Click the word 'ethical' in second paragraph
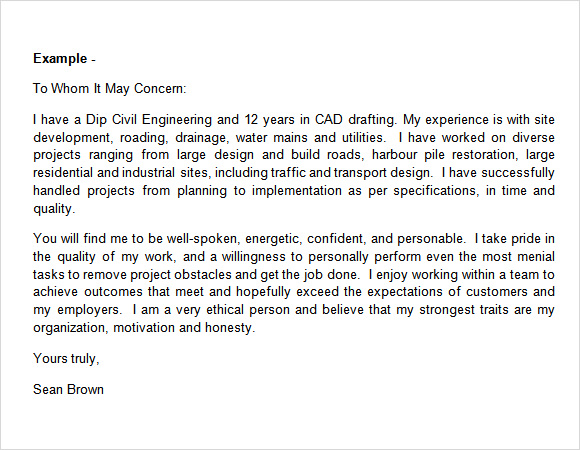Image resolution: width=580 pixels, height=450 pixels. pyautogui.click(x=225, y=309)
